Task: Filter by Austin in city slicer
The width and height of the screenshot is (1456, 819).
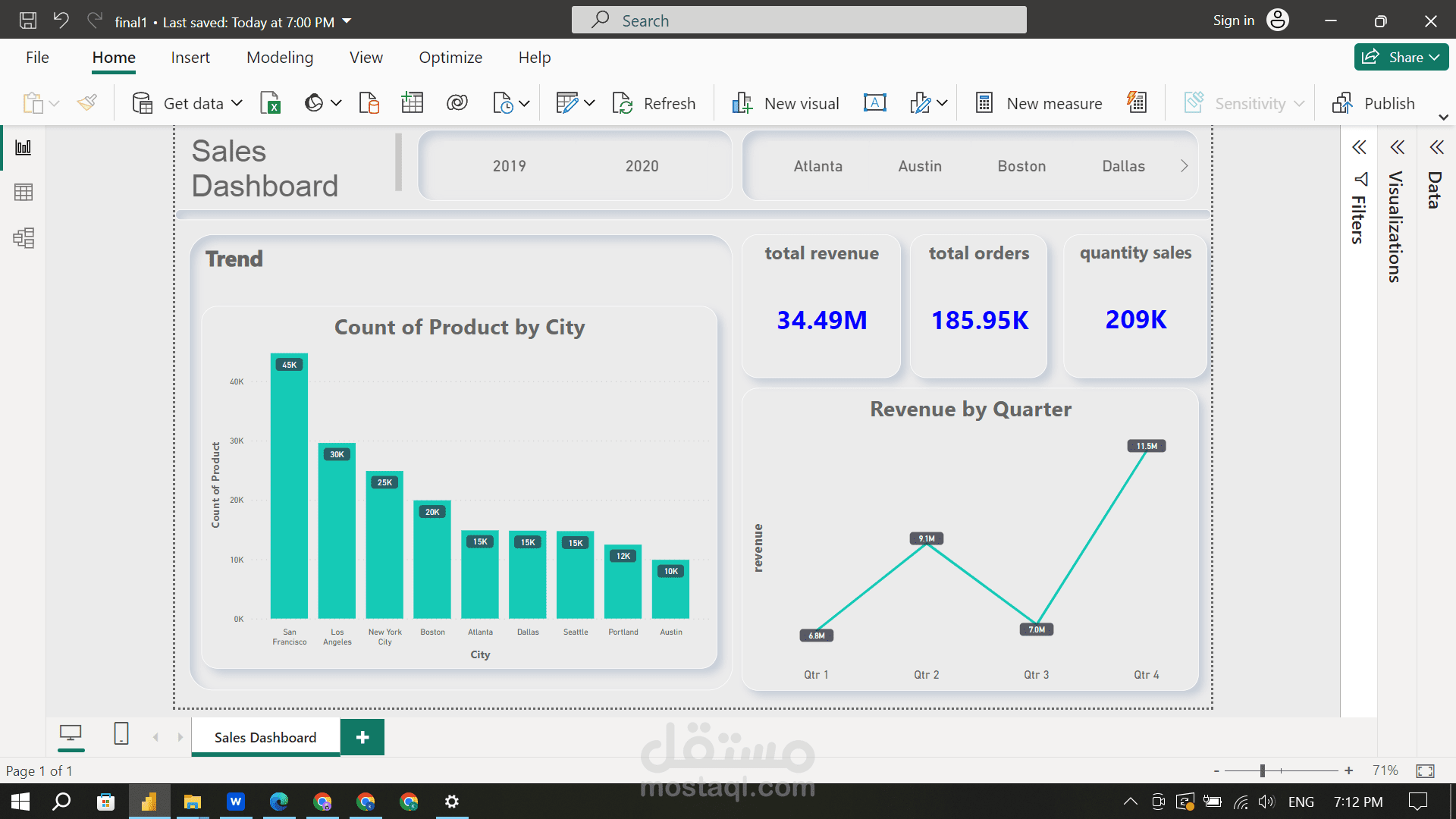Action: 920,166
